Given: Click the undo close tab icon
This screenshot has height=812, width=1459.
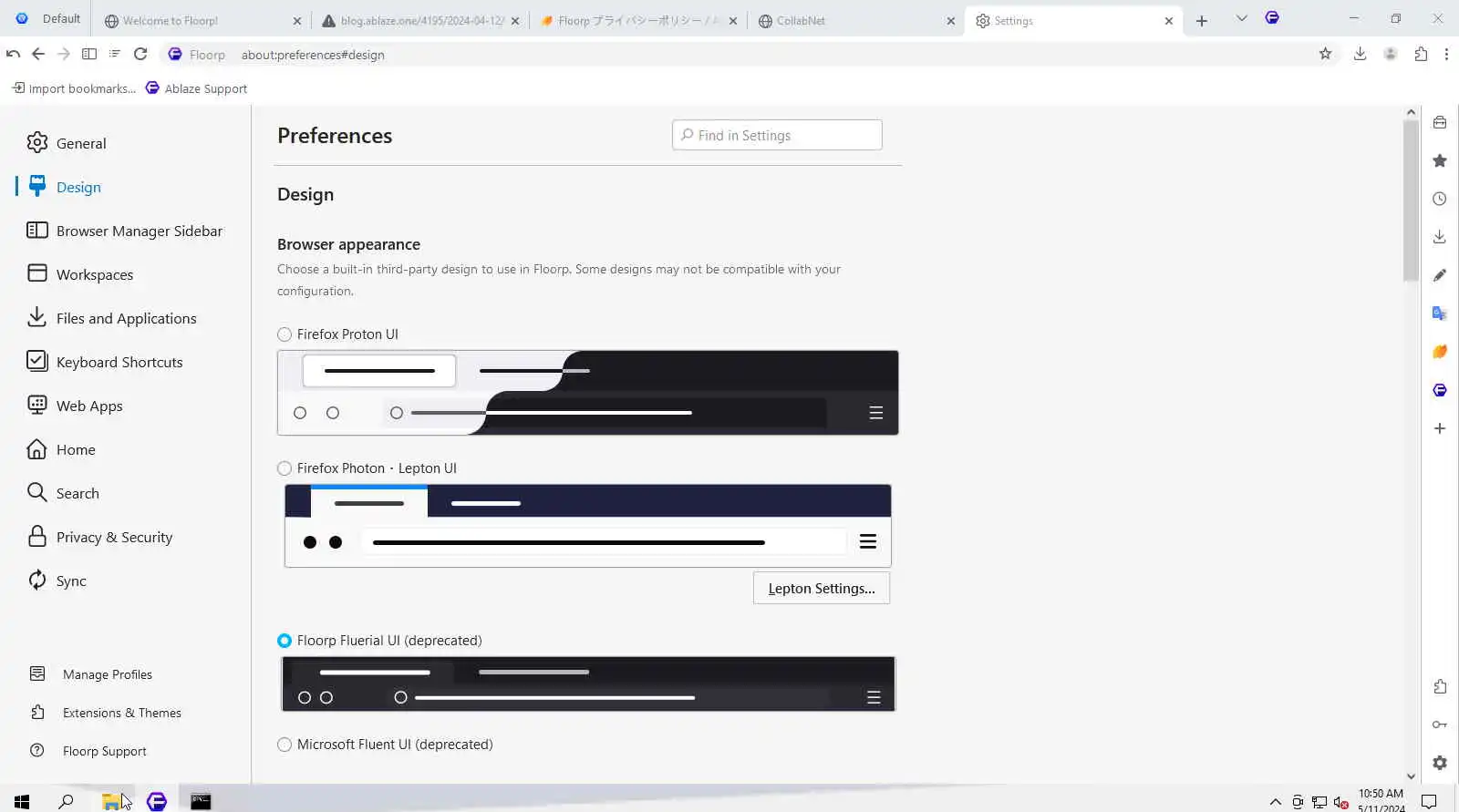Looking at the screenshot, I should (x=13, y=55).
